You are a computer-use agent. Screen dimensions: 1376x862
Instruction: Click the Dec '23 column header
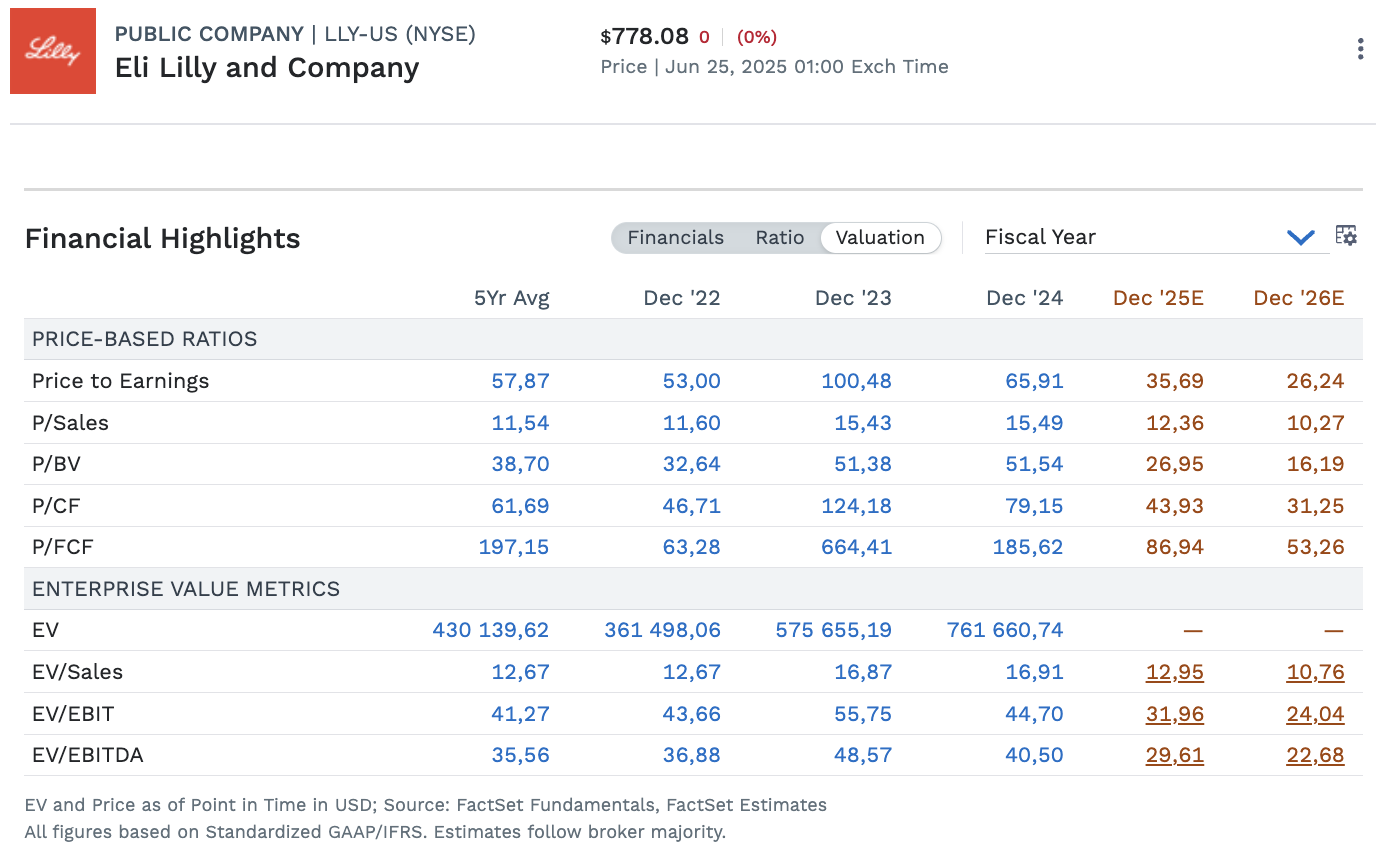[853, 298]
